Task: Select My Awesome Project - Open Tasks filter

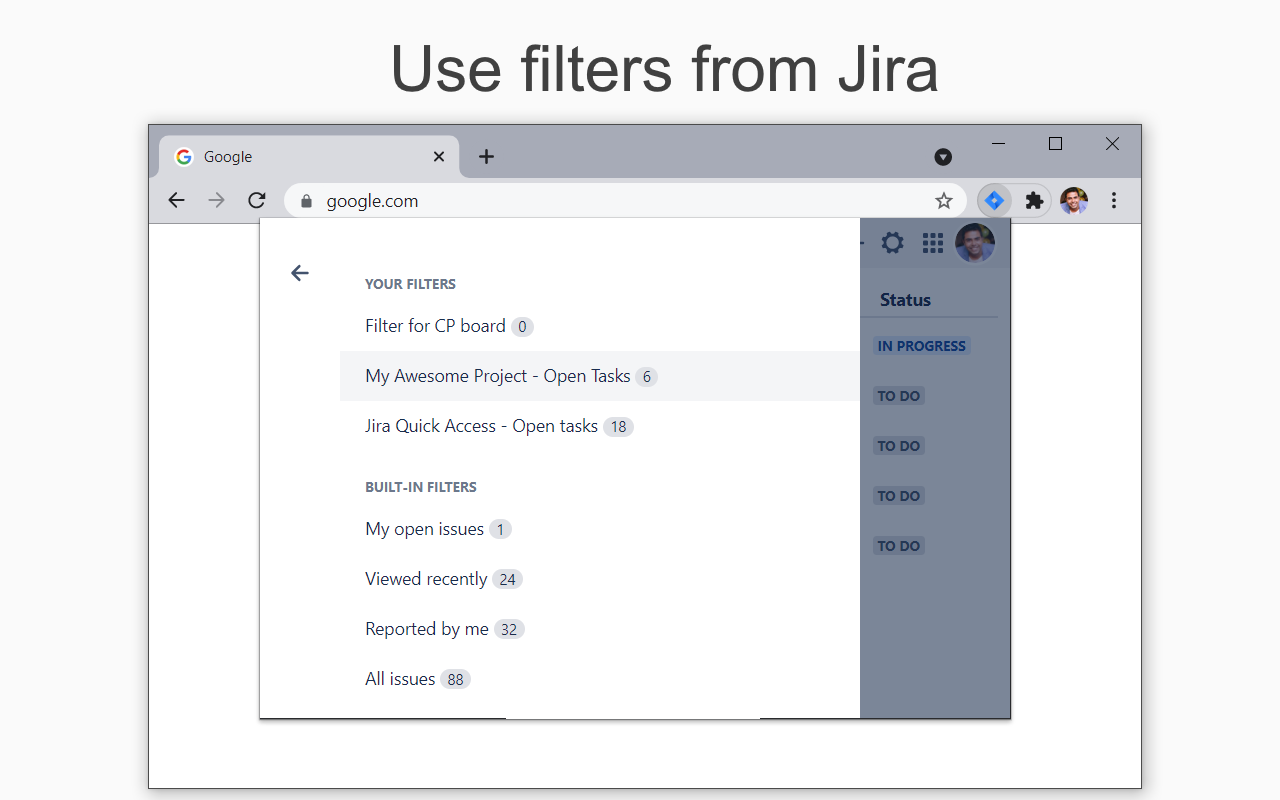Action: (x=600, y=376)
